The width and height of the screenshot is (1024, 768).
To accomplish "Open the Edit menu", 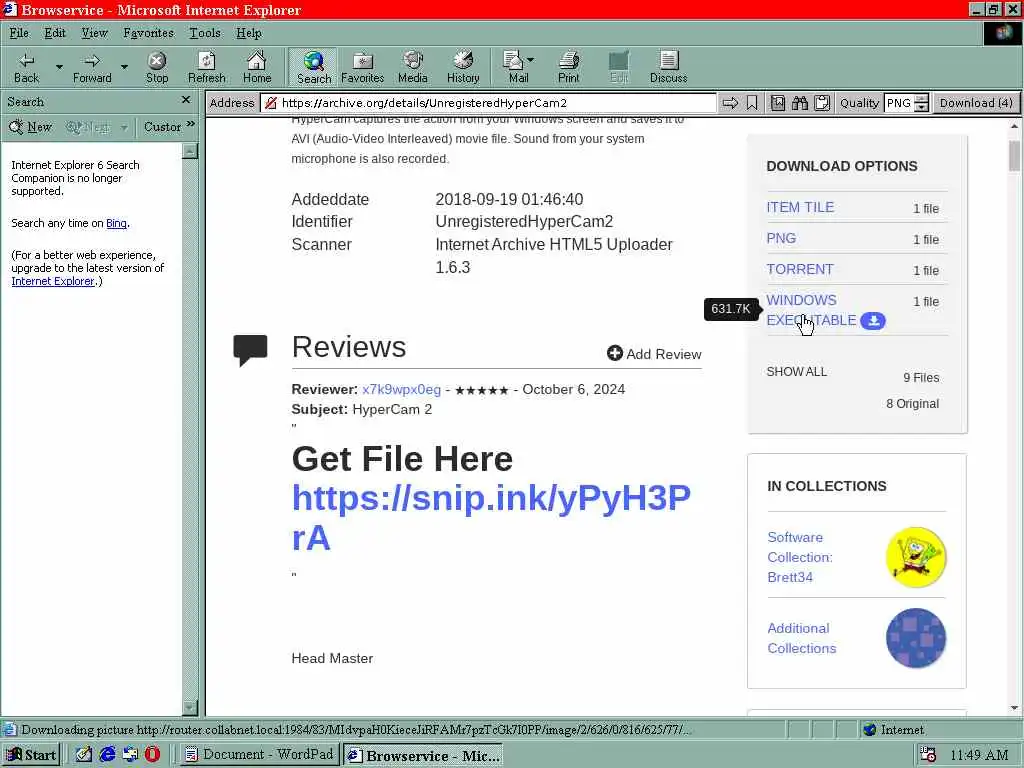I will [x=55, y=33].
